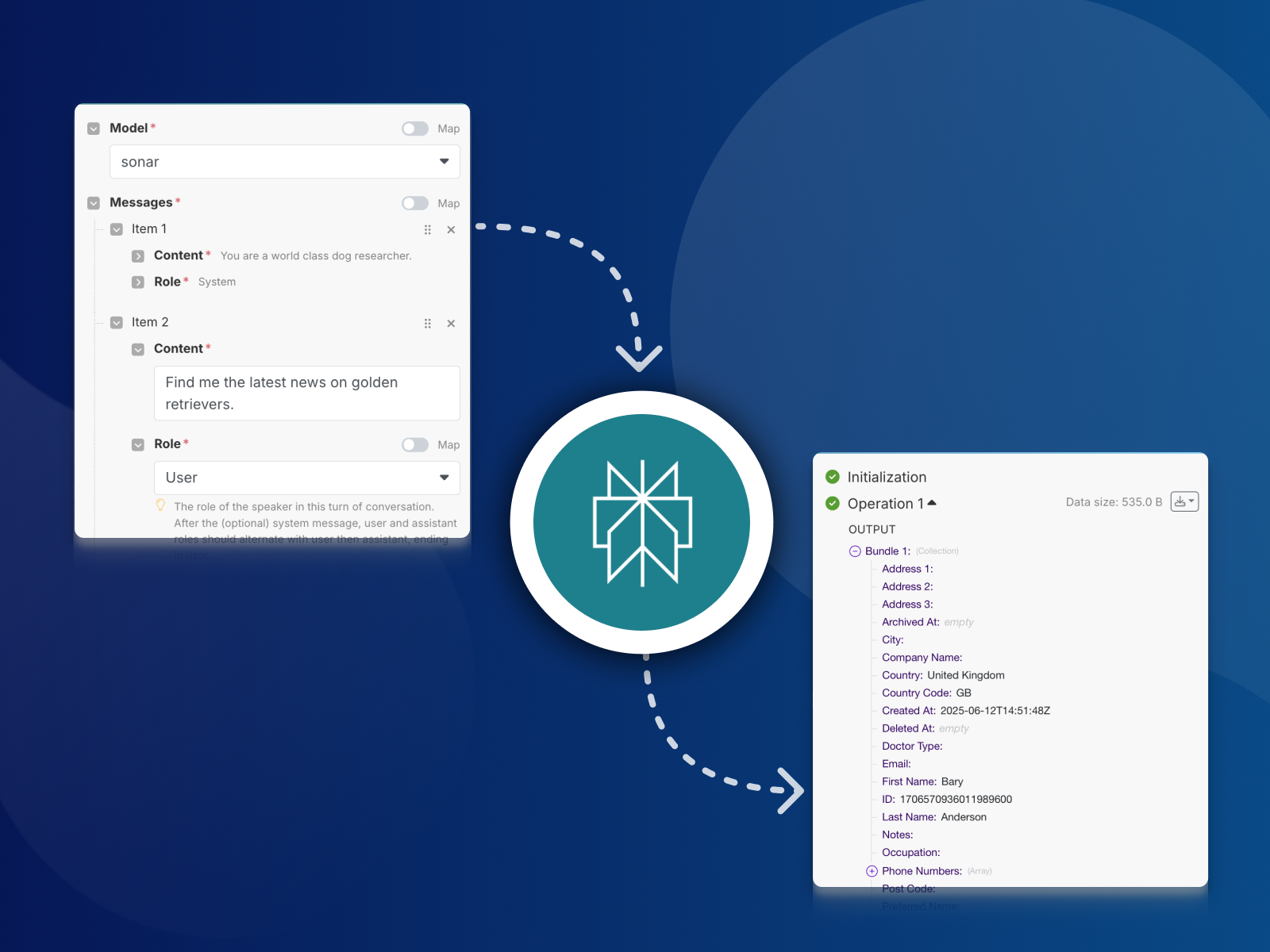Expand the Phone Numbers array
Image resolution: width=1270 pixels, height=952 pixels.
point(872,871)
